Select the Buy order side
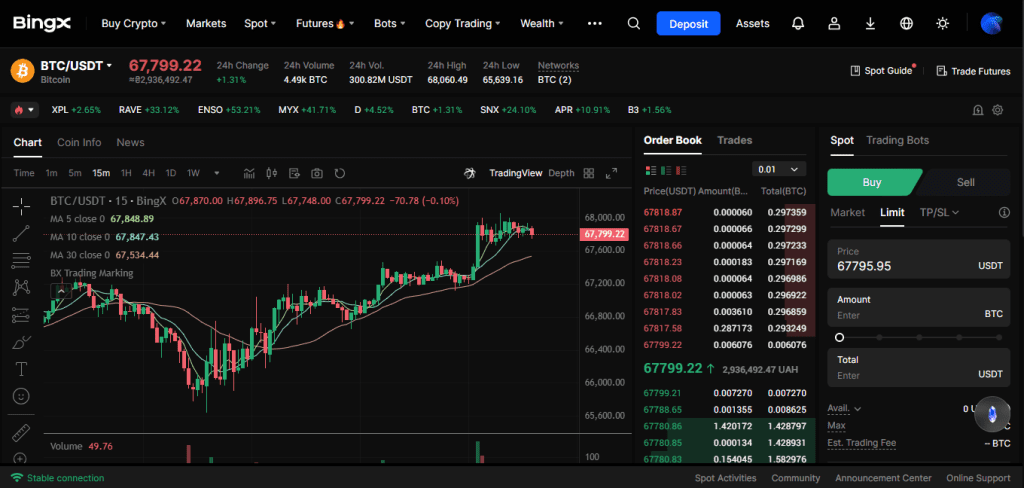The width and height of the screenshot is (1024, 488). (x=872, y=182)
